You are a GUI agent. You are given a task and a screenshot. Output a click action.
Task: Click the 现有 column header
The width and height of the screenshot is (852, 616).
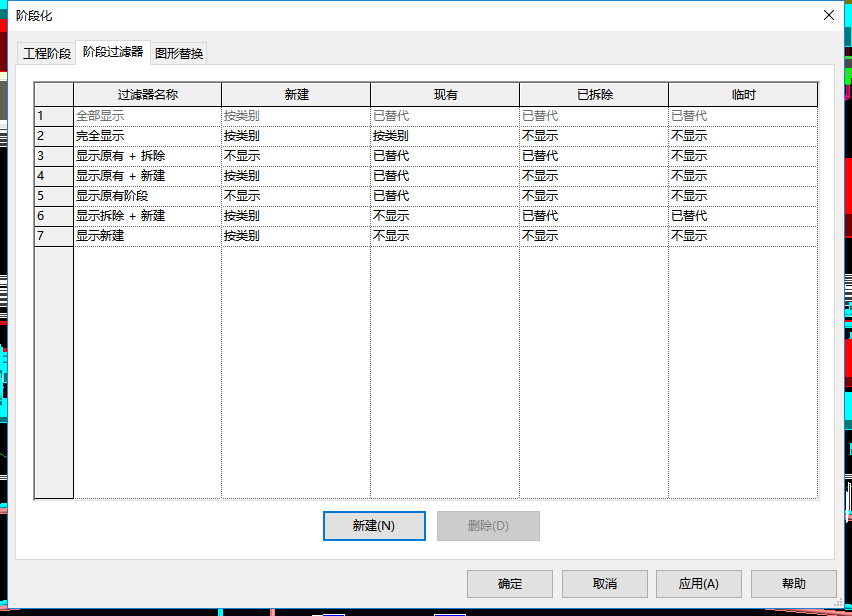pos(445,95)
